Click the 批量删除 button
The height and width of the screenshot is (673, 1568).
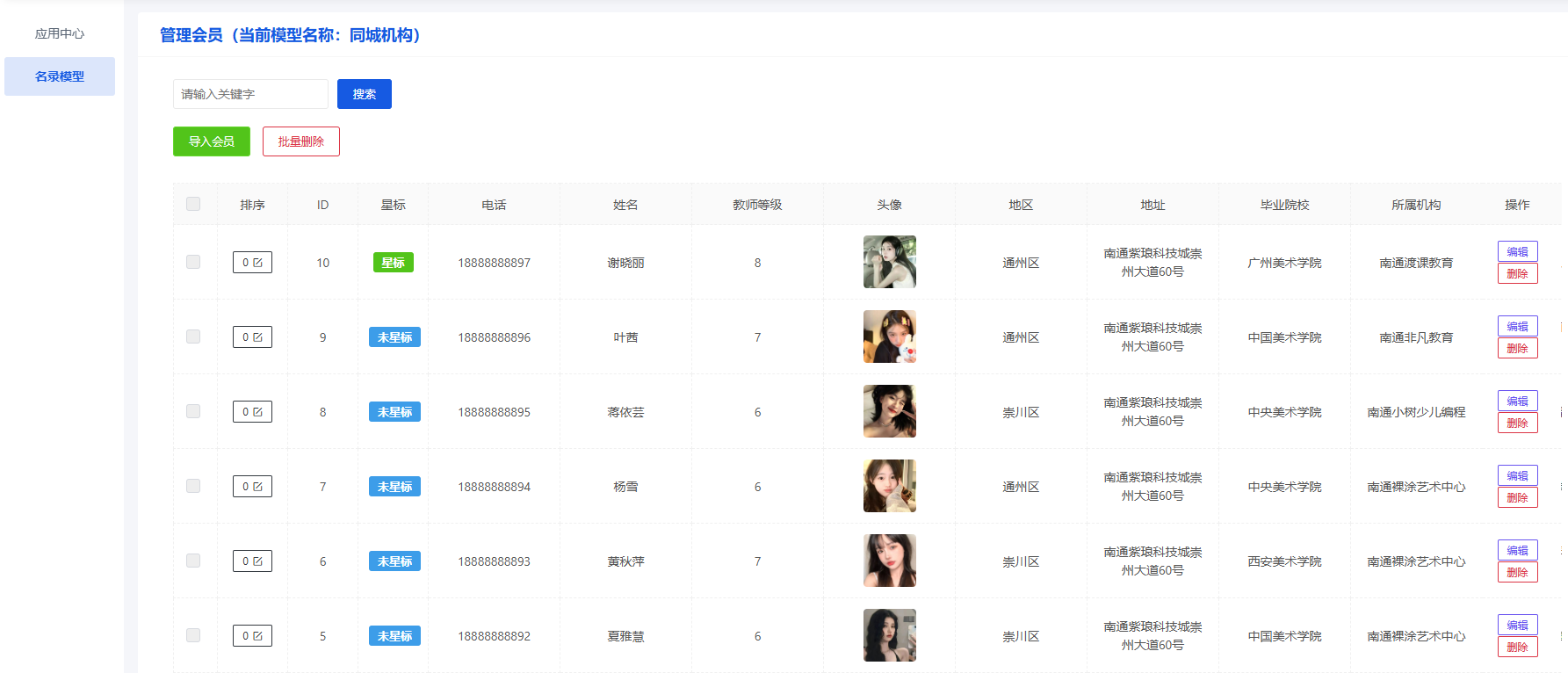[x=300, y=141]
